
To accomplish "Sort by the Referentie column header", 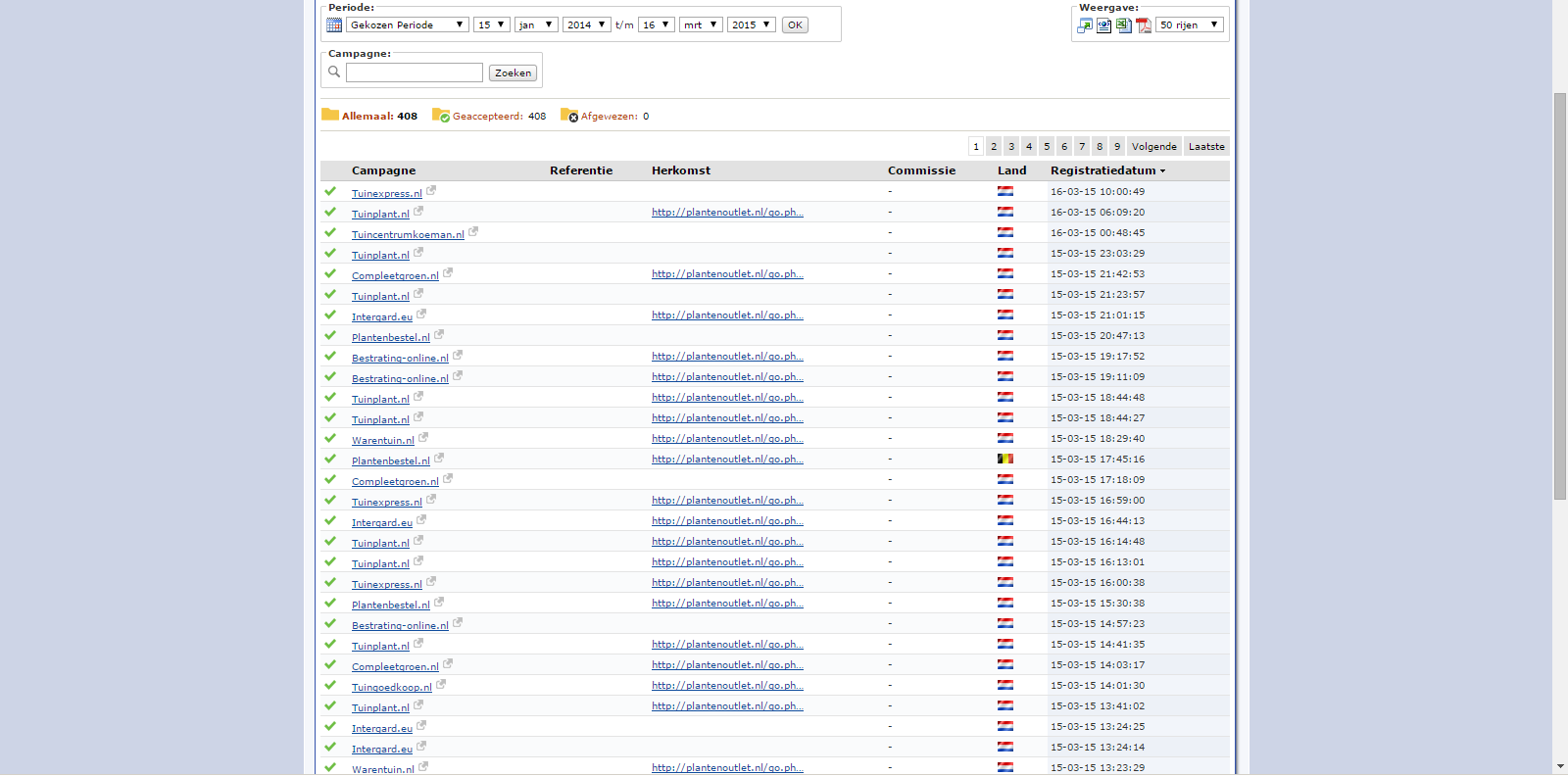I will [x=581, y=170].
